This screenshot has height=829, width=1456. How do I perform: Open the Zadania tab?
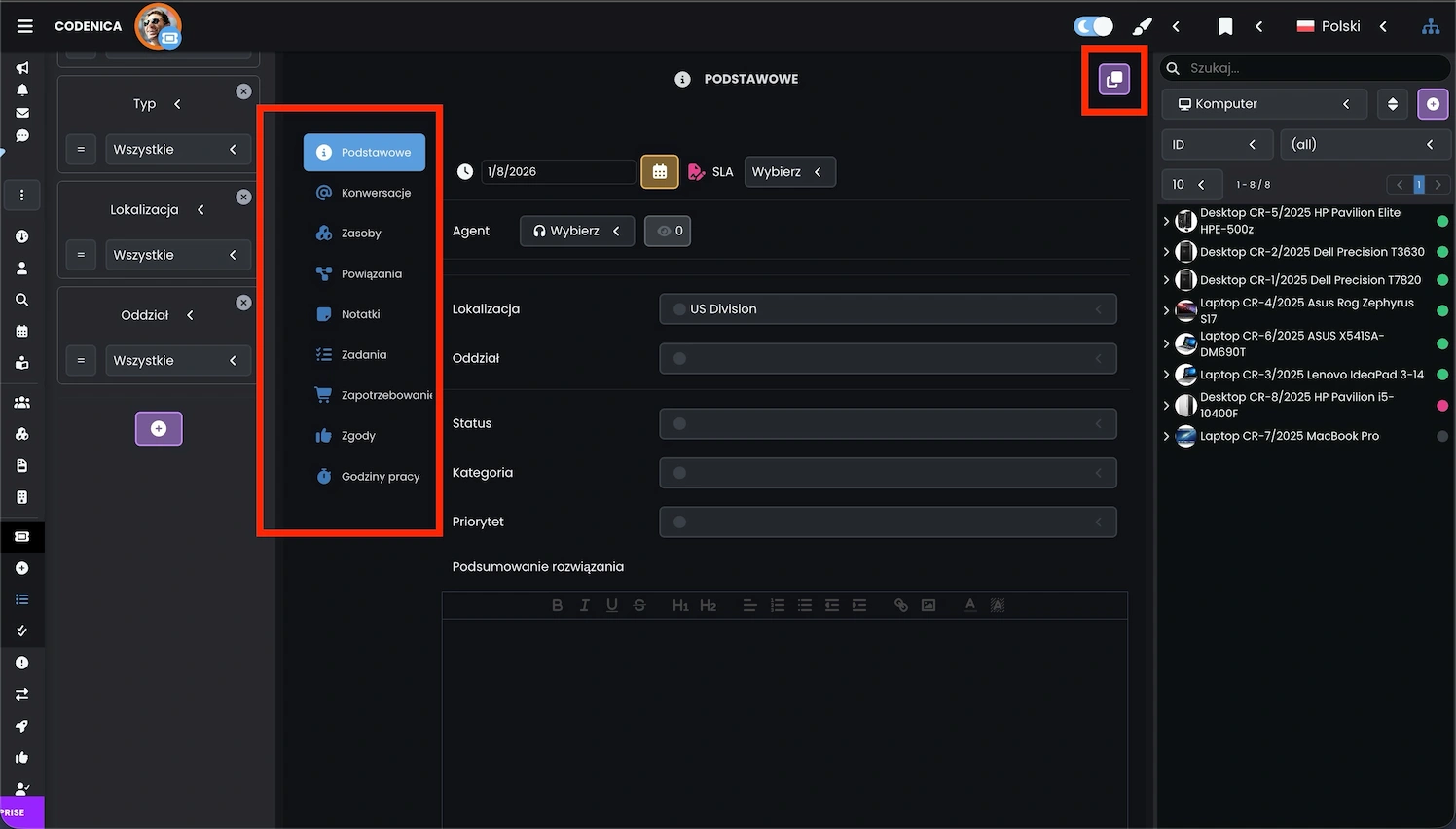click(x=363, y=355)
